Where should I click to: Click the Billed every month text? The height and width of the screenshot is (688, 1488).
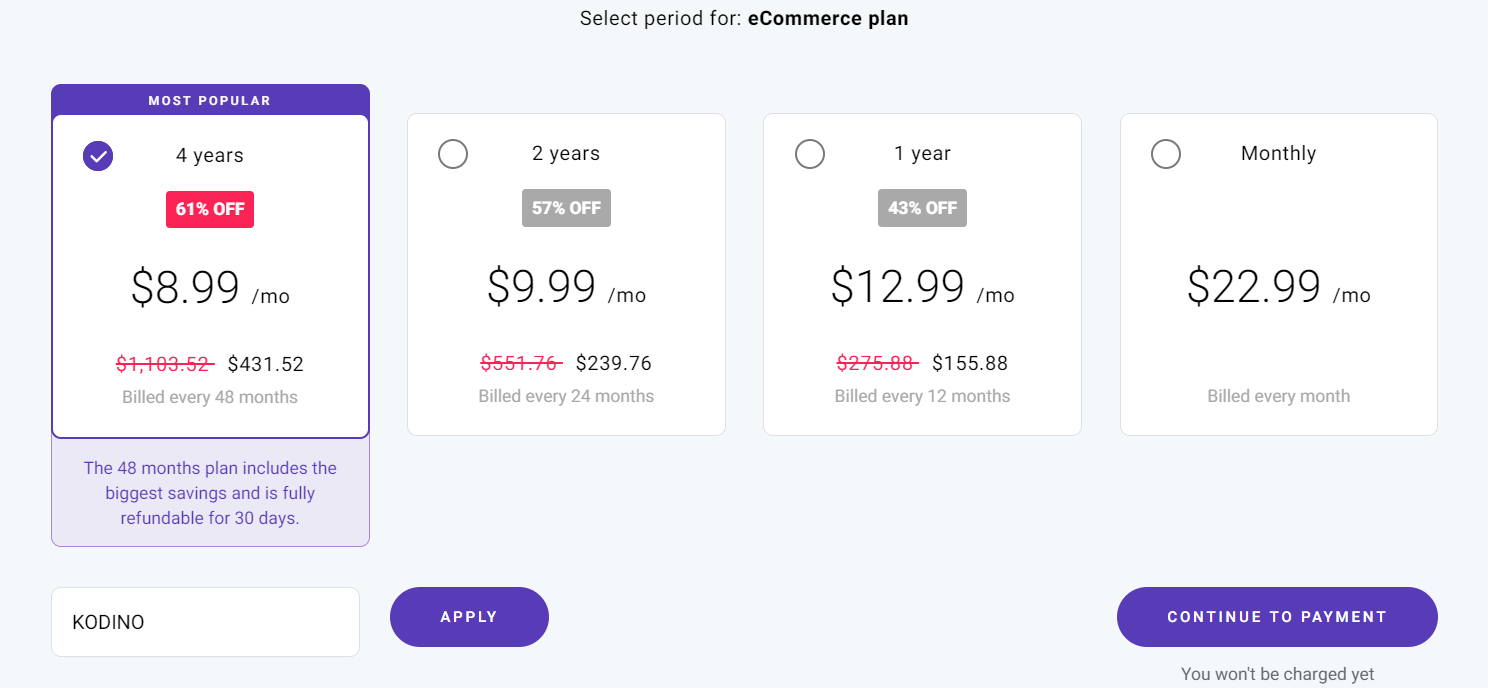[1278, 396]
